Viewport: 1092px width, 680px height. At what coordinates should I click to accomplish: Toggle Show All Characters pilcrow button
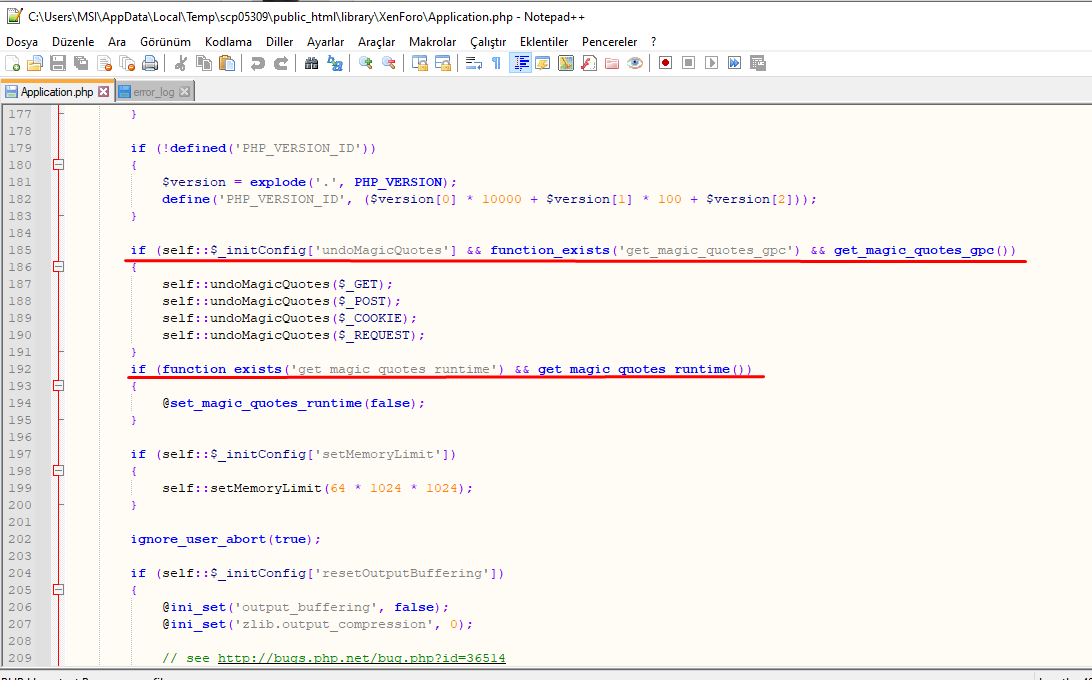[x=496, y=63]
